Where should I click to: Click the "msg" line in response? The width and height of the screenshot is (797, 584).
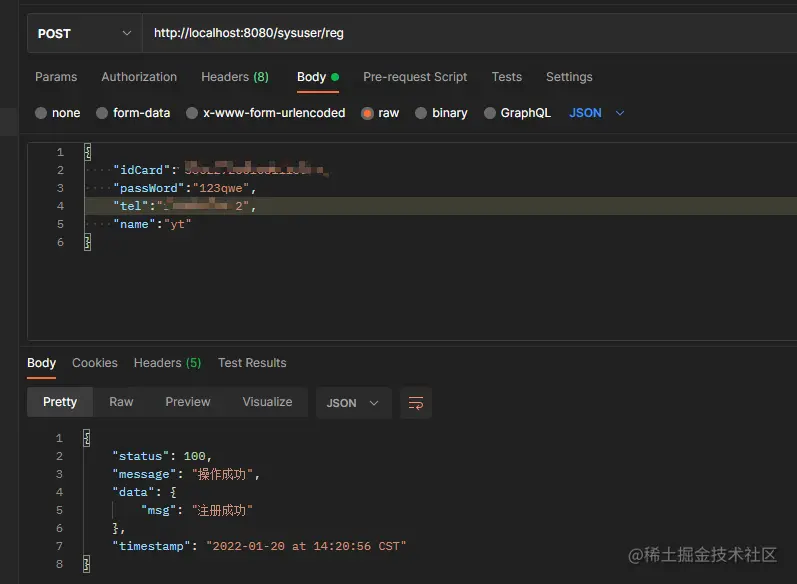tap(197, 510)
